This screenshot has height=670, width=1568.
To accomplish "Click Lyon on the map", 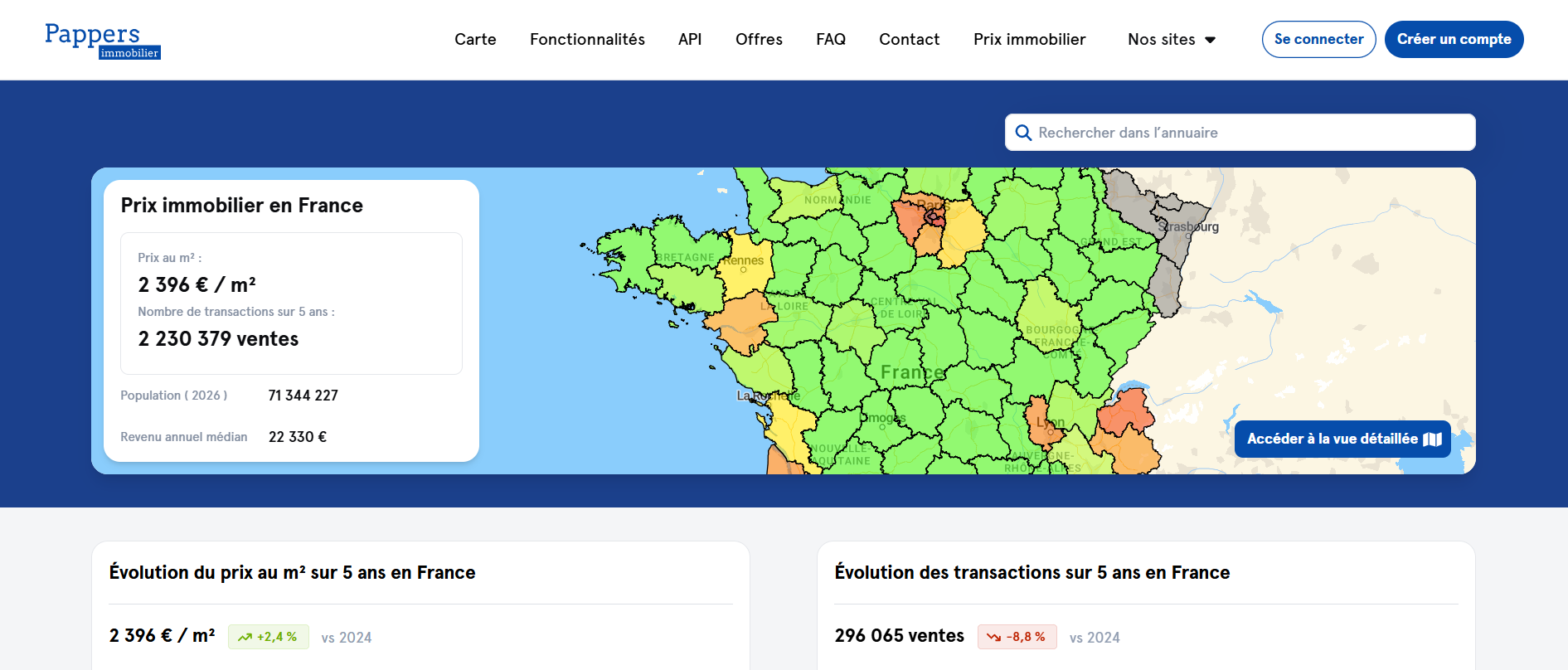I will [1051, 422].
